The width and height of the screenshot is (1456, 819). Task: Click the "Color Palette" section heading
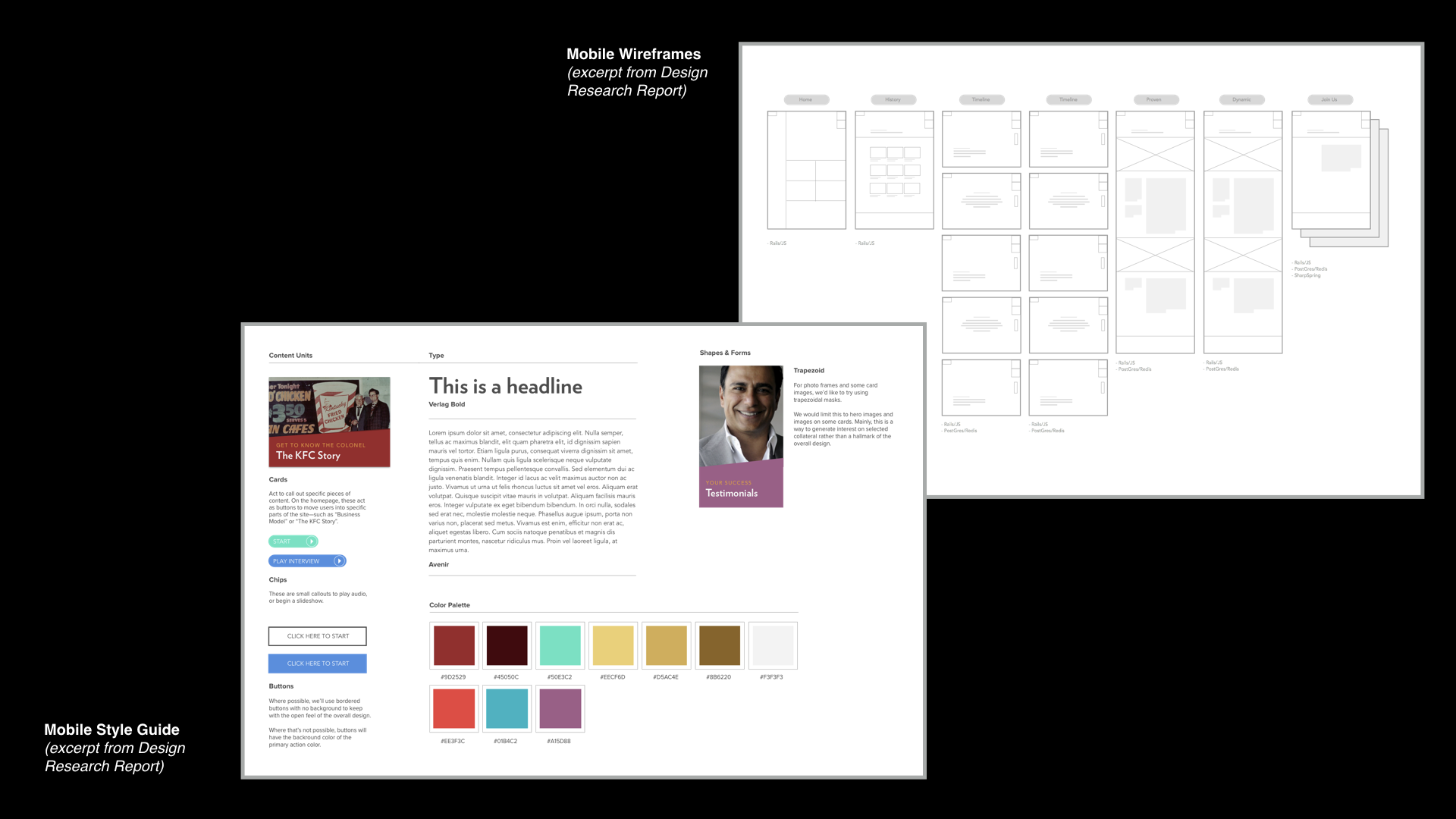click(x=450, y=605)
